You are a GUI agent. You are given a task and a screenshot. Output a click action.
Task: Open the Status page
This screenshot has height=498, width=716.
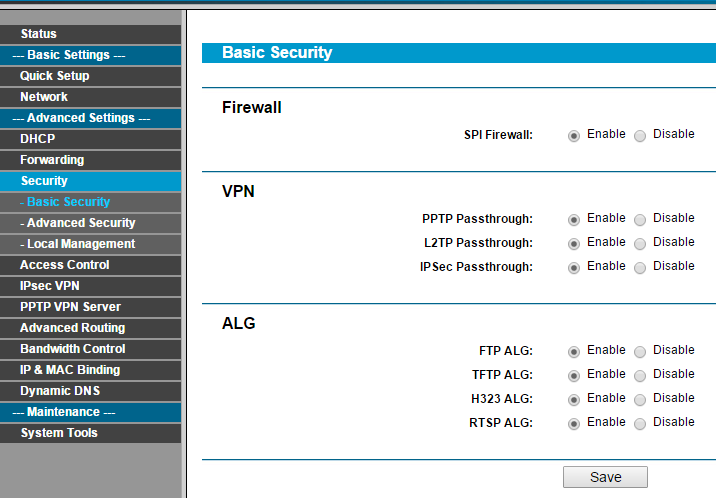(x=39, y=34)
